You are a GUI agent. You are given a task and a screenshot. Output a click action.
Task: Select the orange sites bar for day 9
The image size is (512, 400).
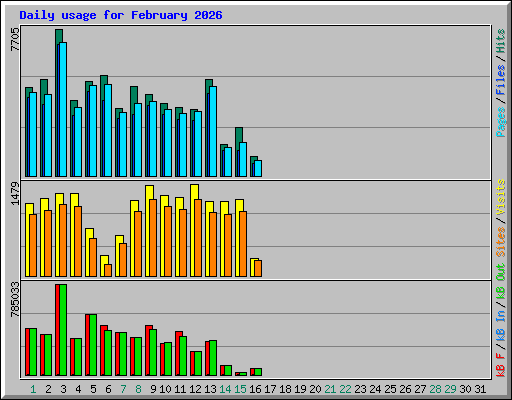pos(153,238)
